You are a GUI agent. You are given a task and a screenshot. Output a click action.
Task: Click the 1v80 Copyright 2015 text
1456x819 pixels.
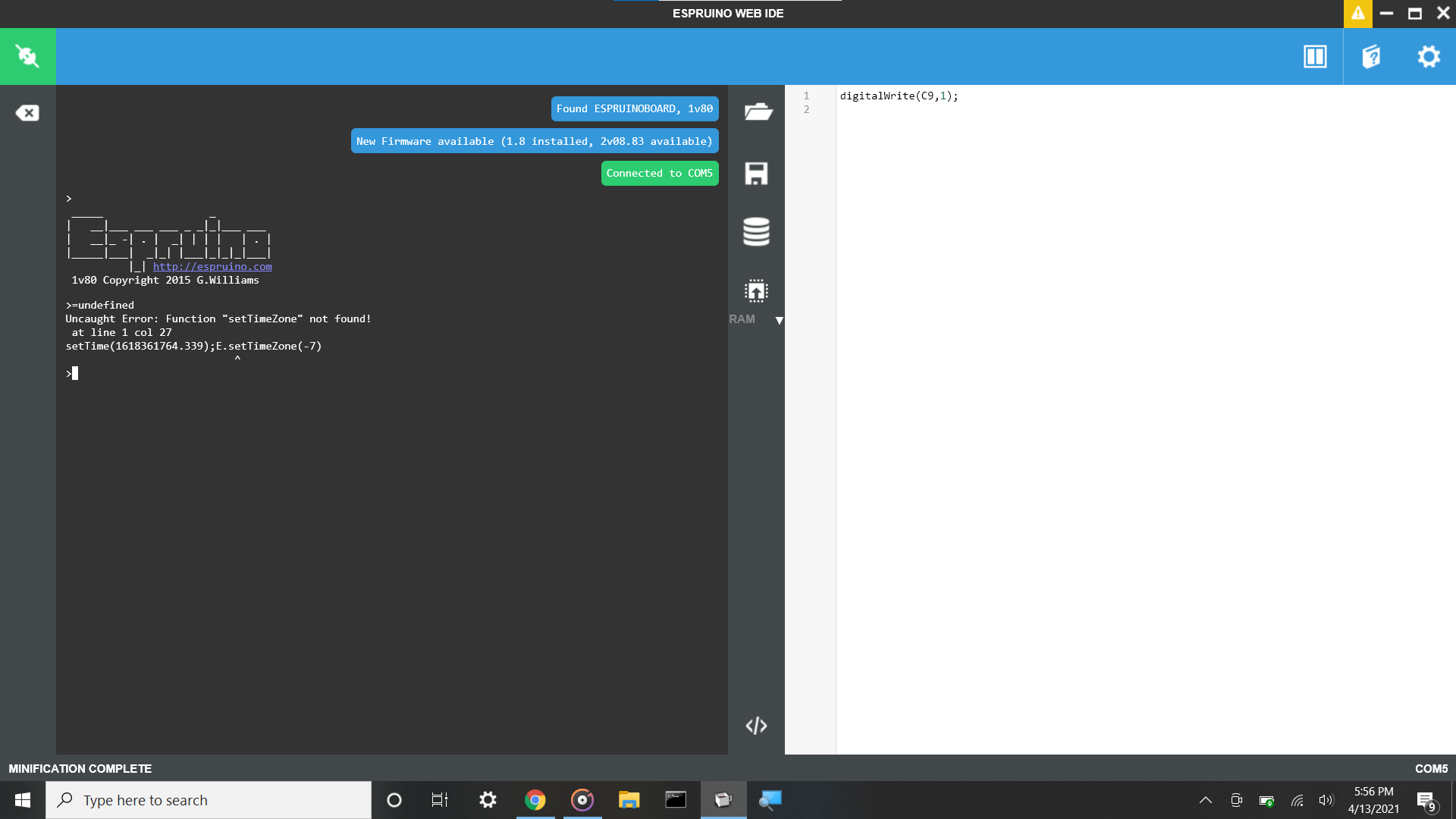[x=165, y=280]
